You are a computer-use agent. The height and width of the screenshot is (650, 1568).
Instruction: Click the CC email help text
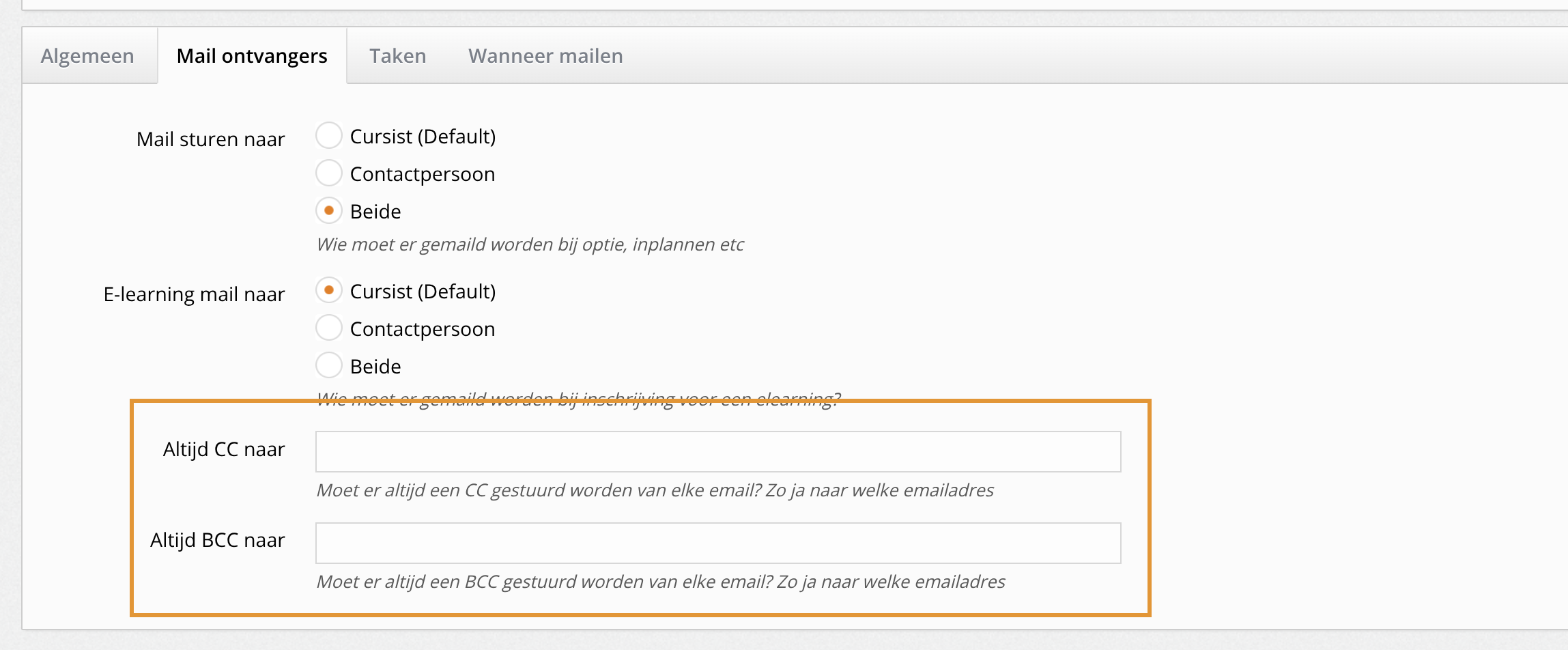655,490
